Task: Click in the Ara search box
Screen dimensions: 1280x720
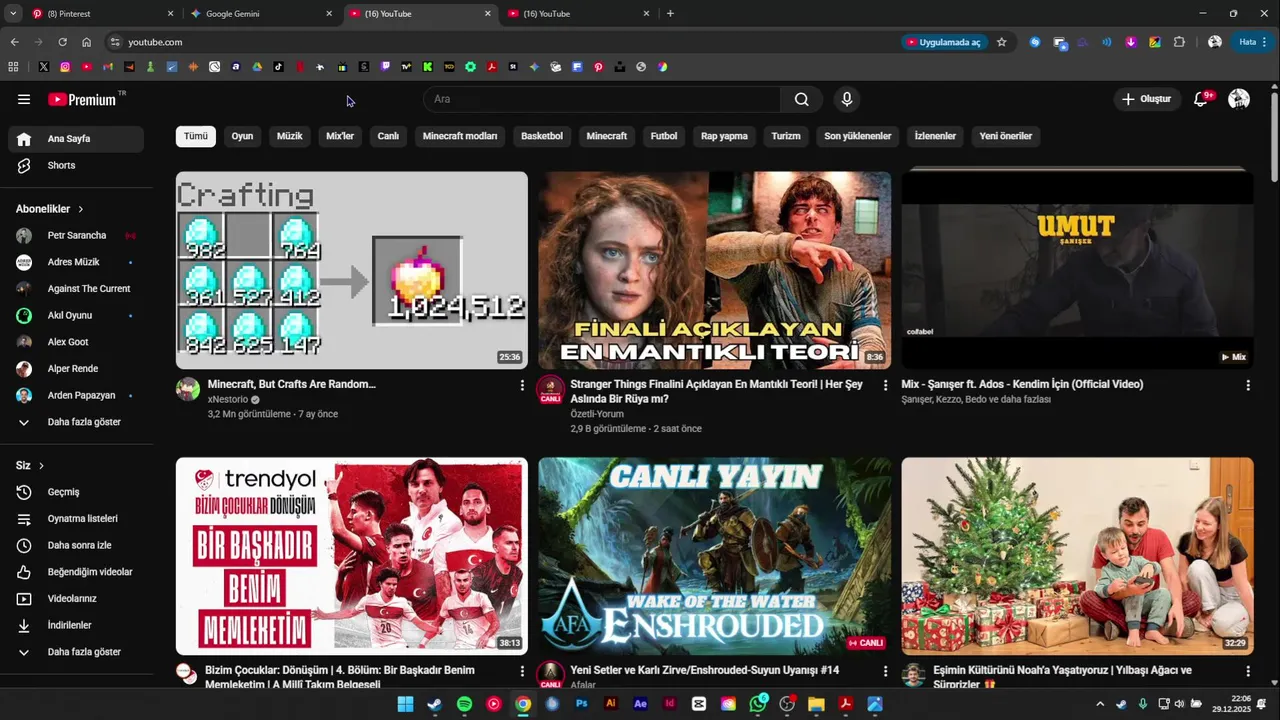Action: pyautogui.click(x=602, y=99)
